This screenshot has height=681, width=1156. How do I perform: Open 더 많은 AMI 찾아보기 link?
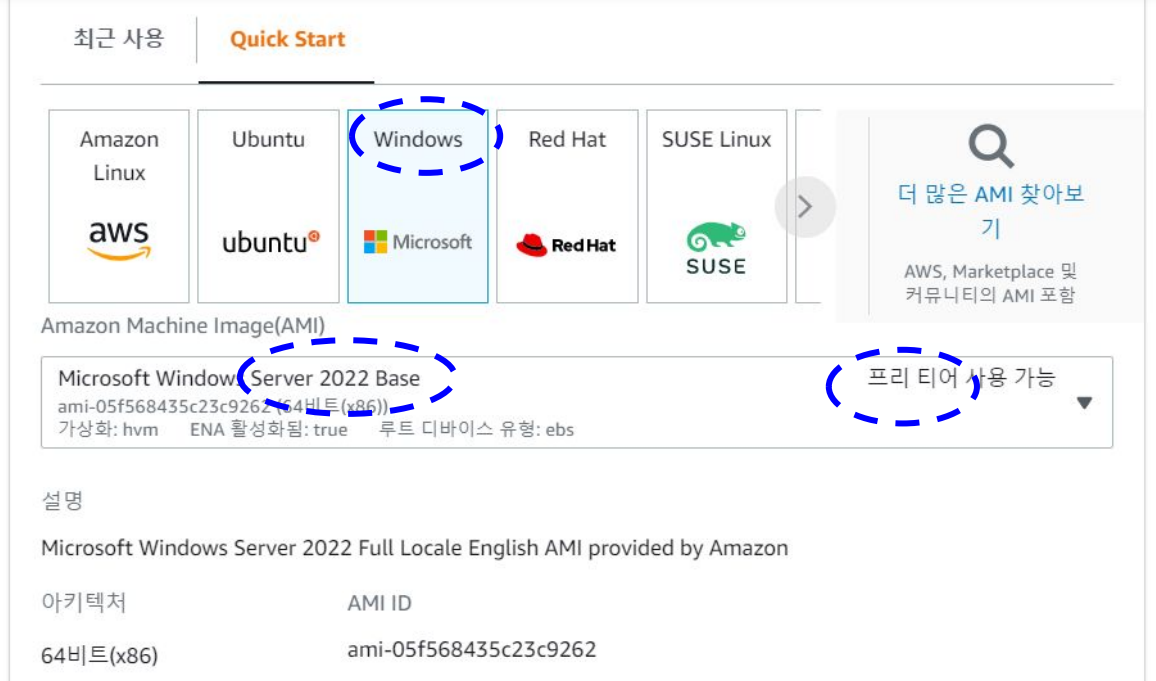[991, 211]
